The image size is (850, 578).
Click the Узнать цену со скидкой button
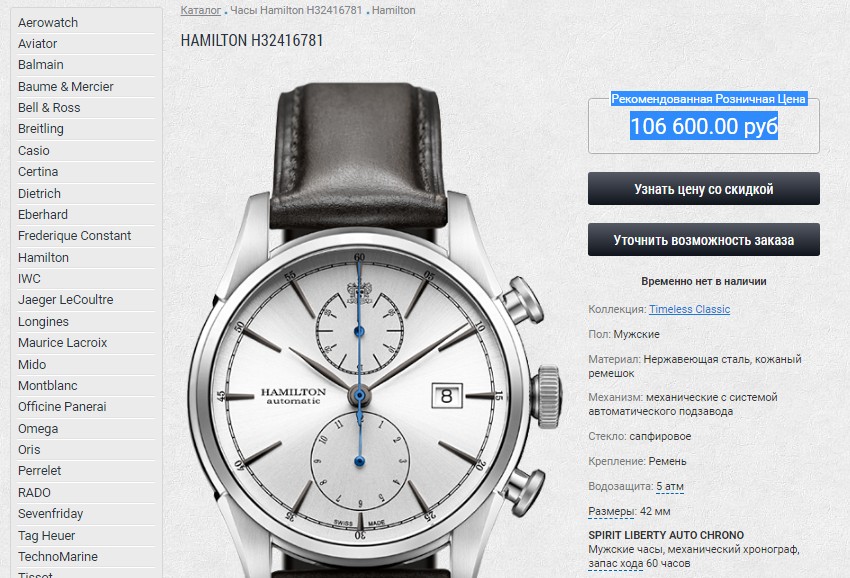point(704,189)
